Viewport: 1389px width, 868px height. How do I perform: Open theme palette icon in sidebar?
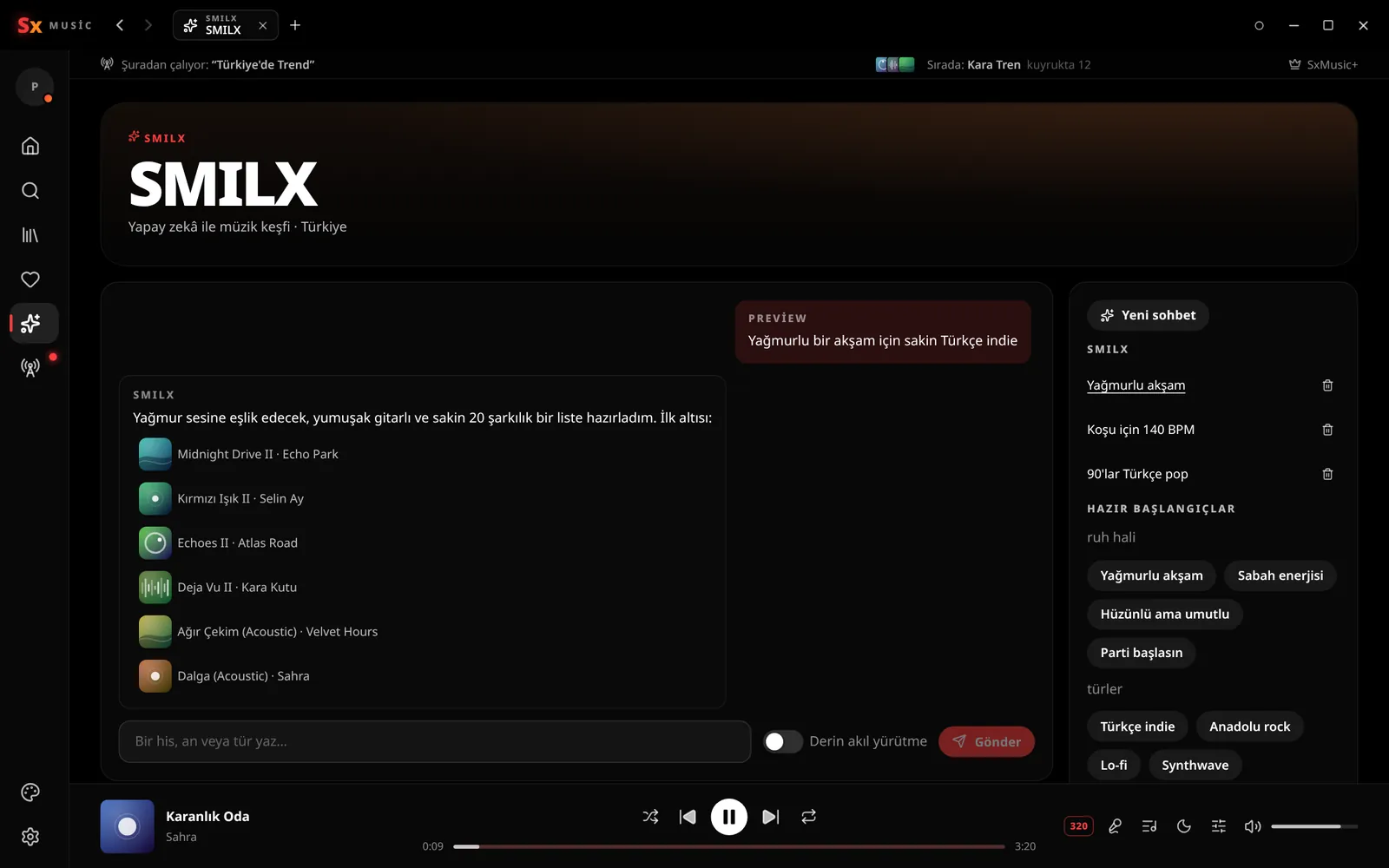point(30,792)
